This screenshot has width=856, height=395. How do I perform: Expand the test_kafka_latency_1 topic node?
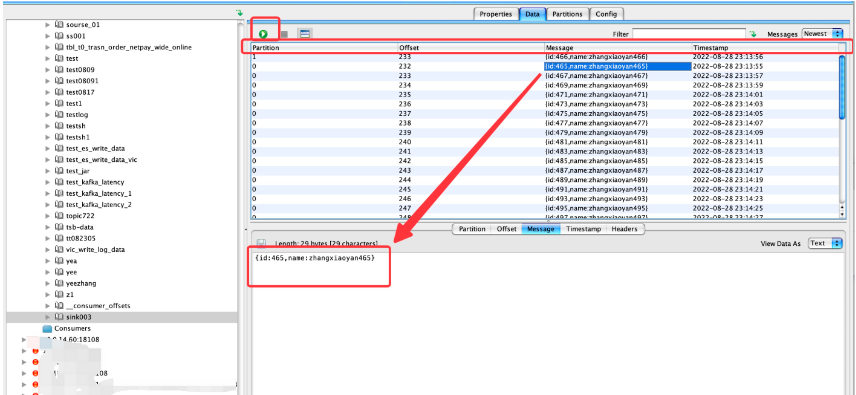(47, 193)
